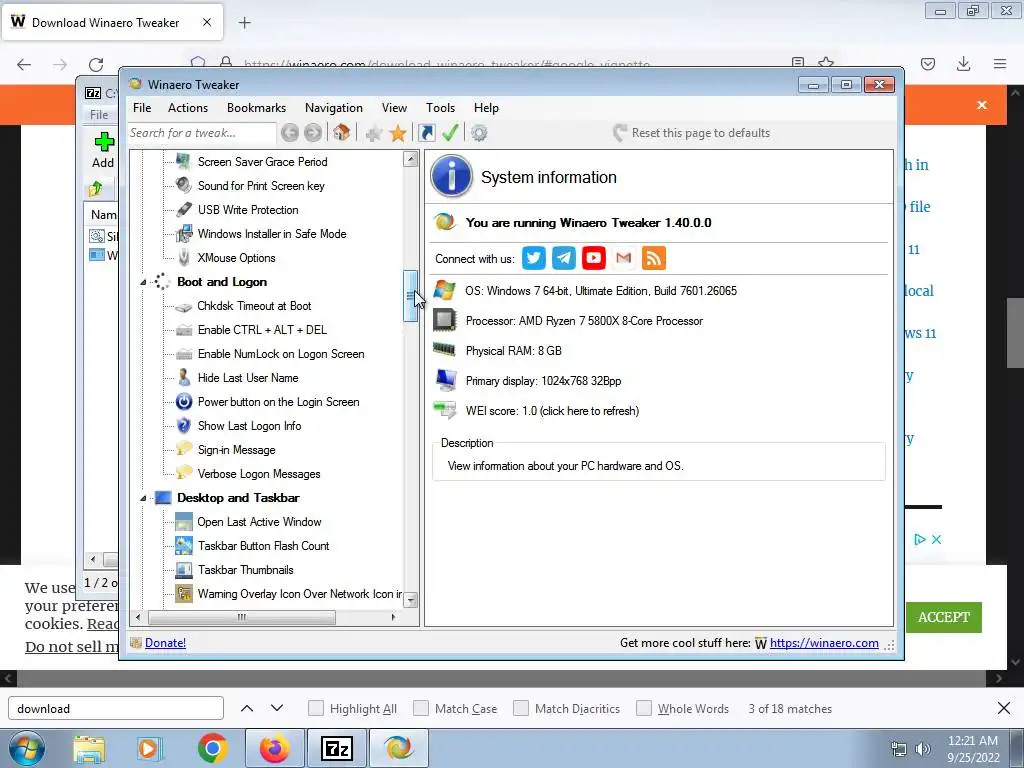Open the YouTube icon under Connect with us
Image resolution: width=1024 pixels, height=768 pixels.
tap(594, 258)
